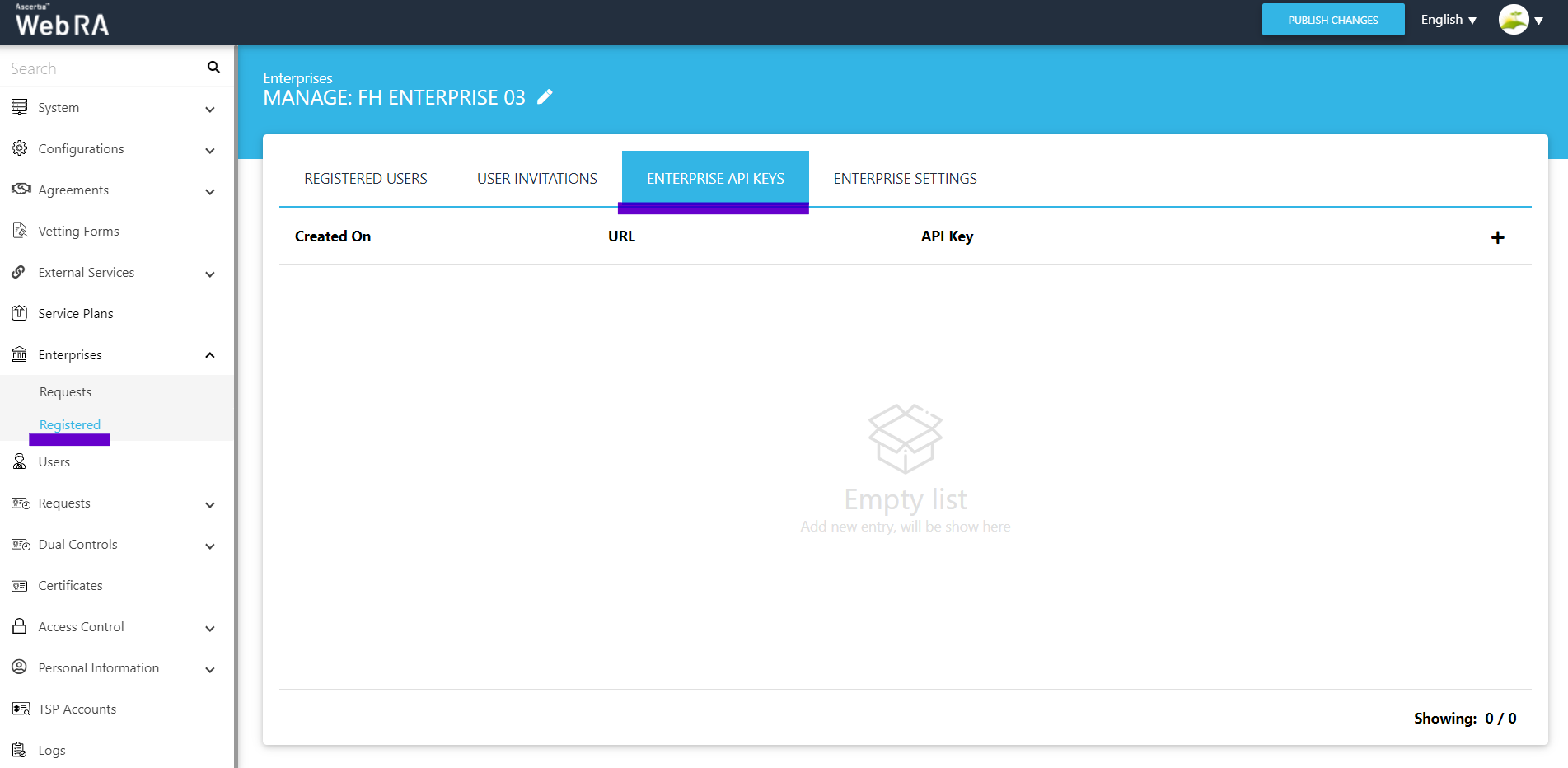The image size is (1568, 768).
Task: Click the Vetting Forms sidebar icon
Action: [x=20, y=231]
